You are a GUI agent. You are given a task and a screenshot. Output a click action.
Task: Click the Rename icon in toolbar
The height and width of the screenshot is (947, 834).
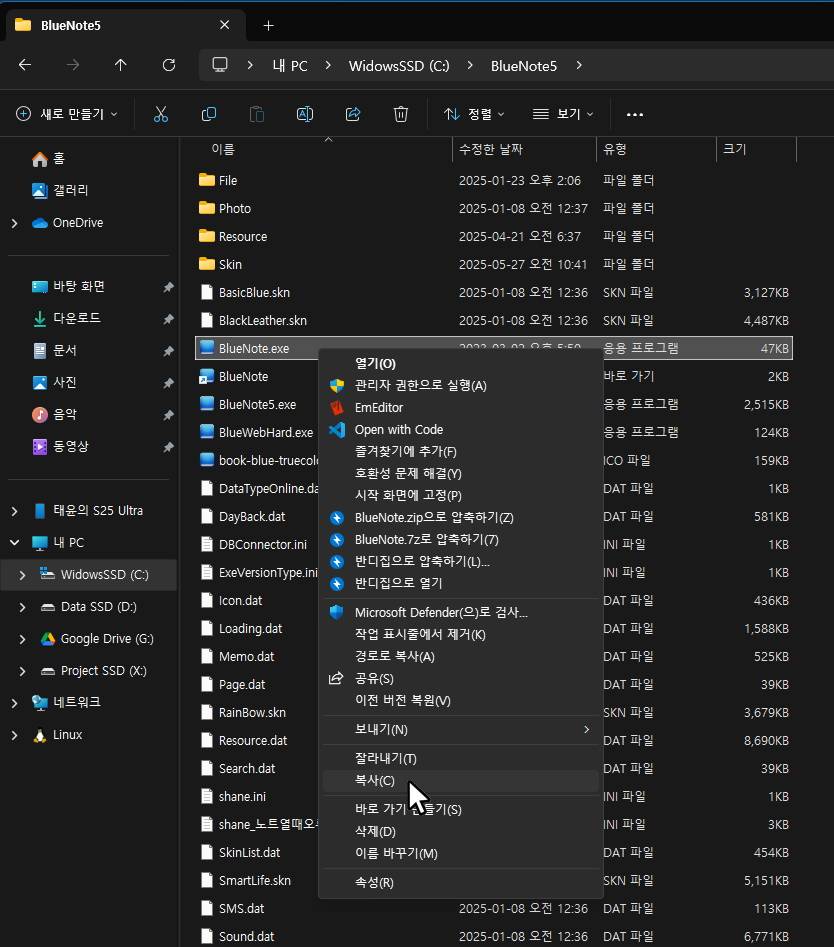coord(305,114)
